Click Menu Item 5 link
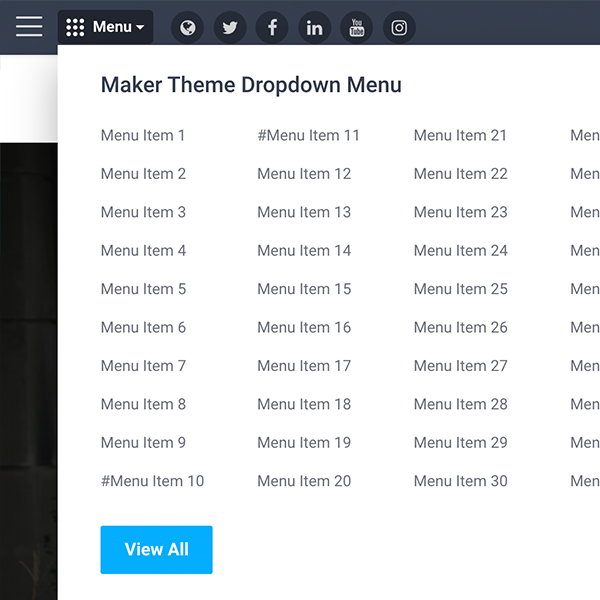Viewport: 600px width, 600px height. click(x=143, y=289)
